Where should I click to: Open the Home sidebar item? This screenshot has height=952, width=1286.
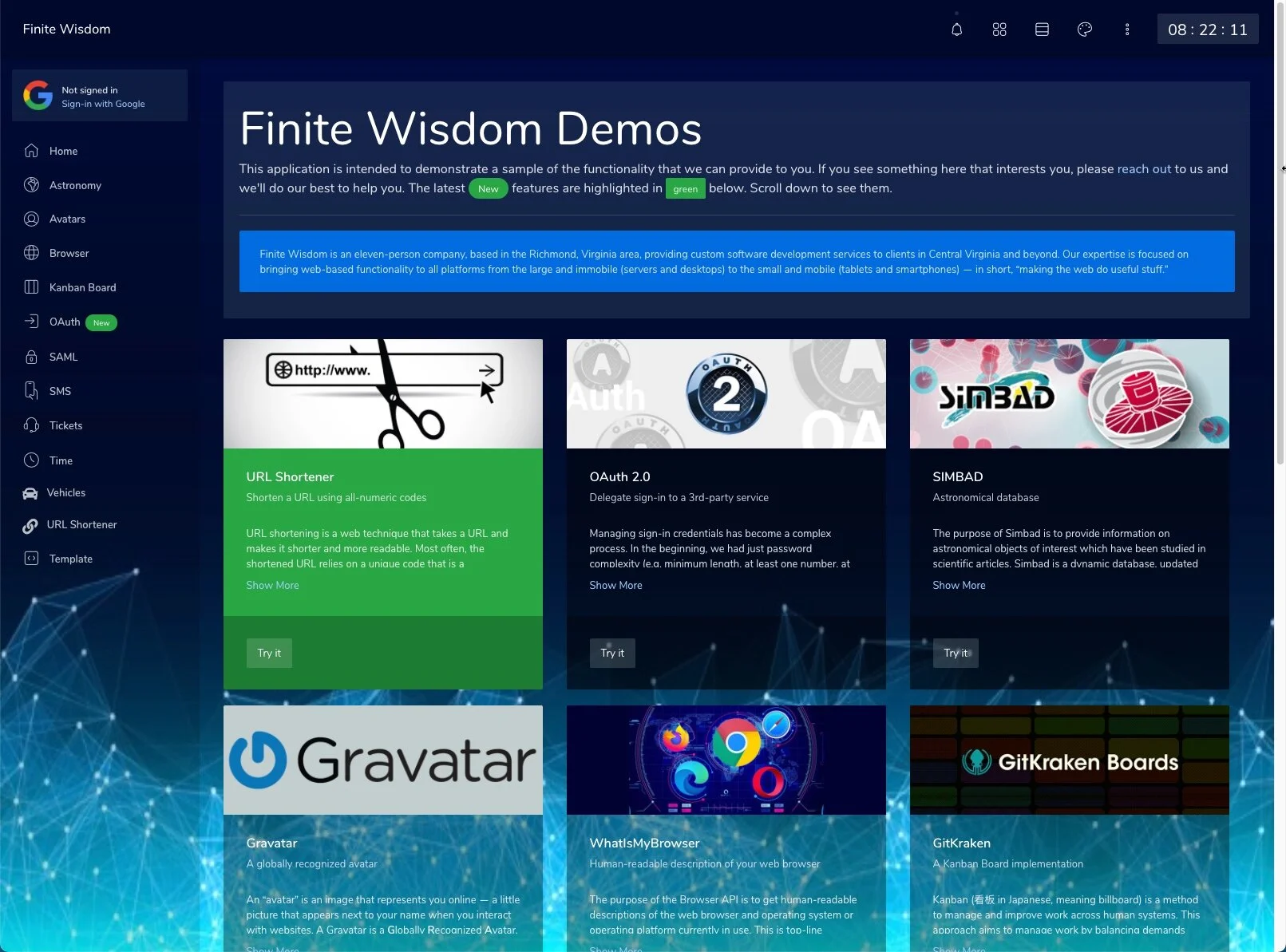coord(100,151)
